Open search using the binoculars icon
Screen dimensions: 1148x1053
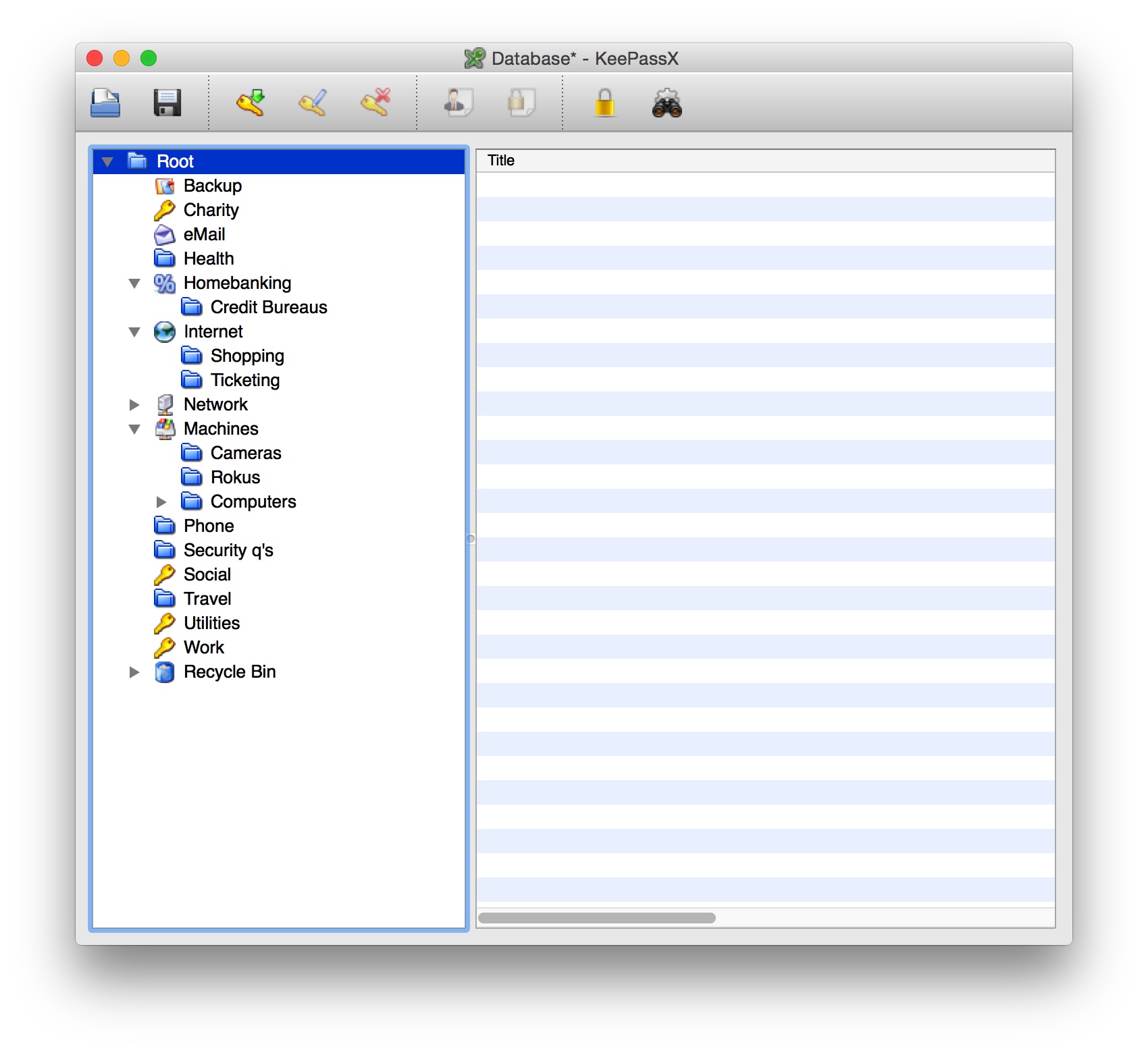pos(667,103)
